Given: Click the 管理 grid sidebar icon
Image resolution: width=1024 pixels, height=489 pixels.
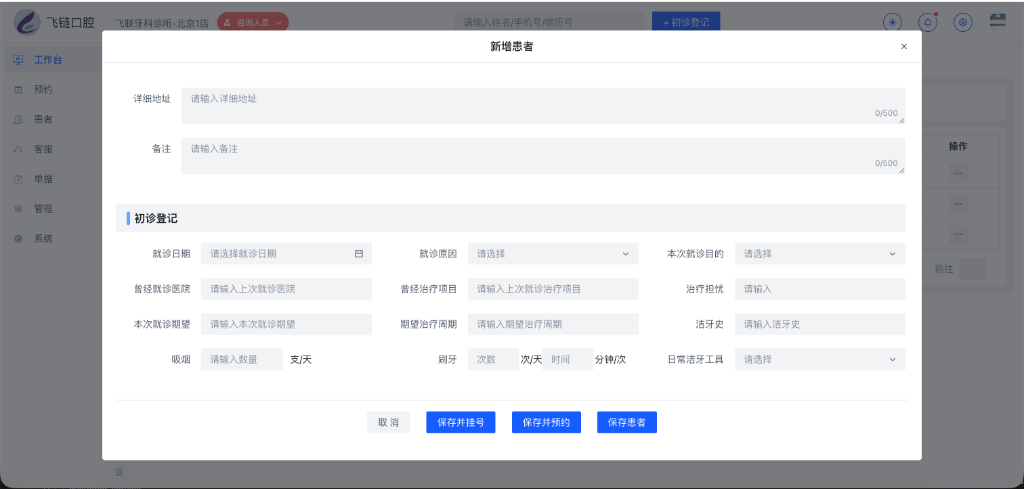Looking at the screenshot, I should pyautogui.click(x=18, y=209).
